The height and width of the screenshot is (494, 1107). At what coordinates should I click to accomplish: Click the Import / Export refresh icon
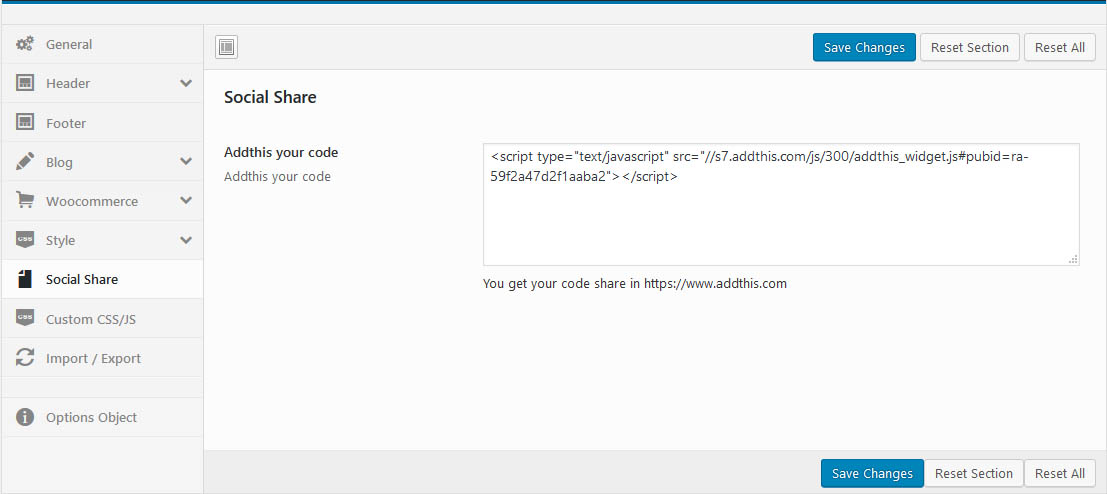26,358
